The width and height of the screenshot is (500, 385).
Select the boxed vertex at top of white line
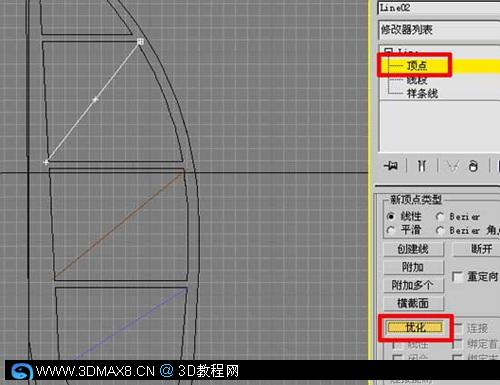[x=140, y=41]
